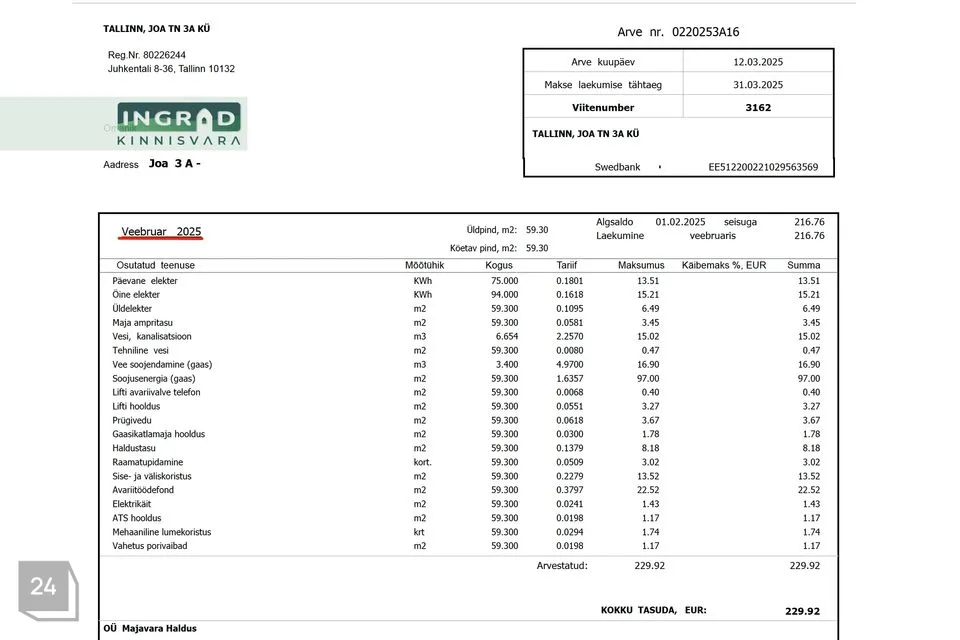Click the KOKKU TASUDA, EUR label
The width and height of the screenshot is (960, 640).
click(653, 610)
